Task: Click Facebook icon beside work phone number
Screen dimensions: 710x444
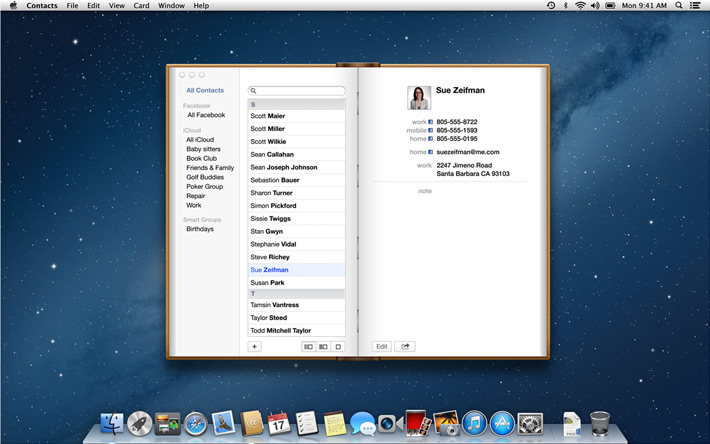Action: coord(431,122)
